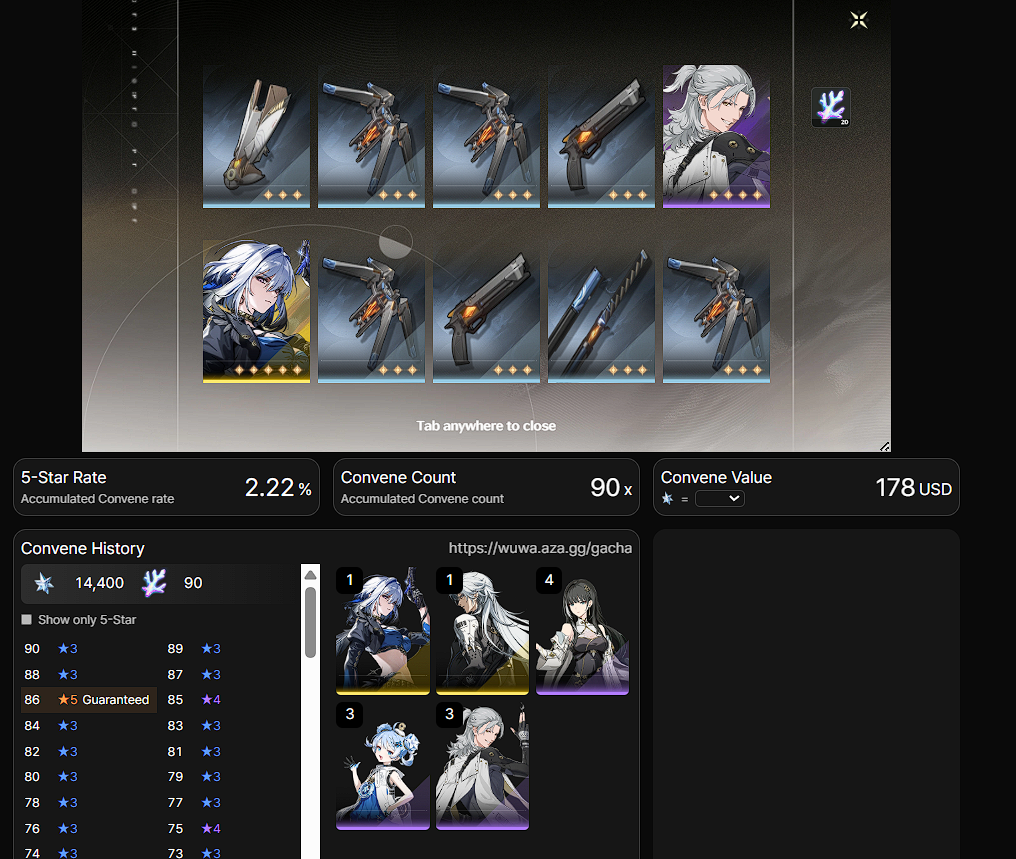Screen dimensions: 1016x859
Task: Click the blue-haired gunner 5-star portrait in history
Action: pos(382,630)
